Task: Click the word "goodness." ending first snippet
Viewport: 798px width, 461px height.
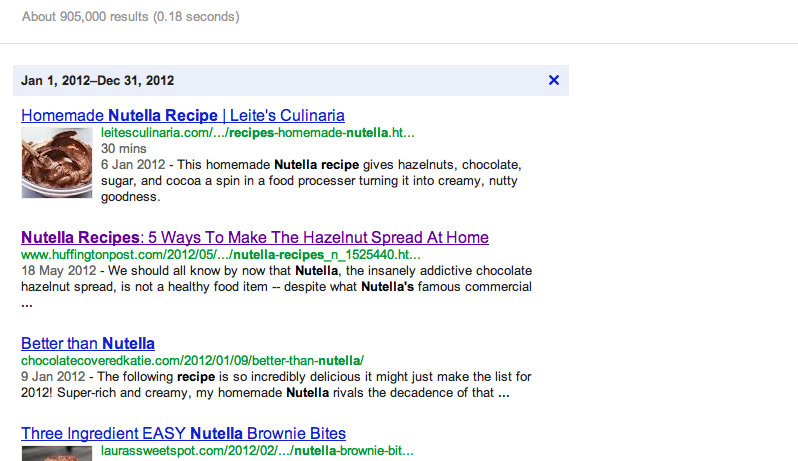Action: [130, 197]
